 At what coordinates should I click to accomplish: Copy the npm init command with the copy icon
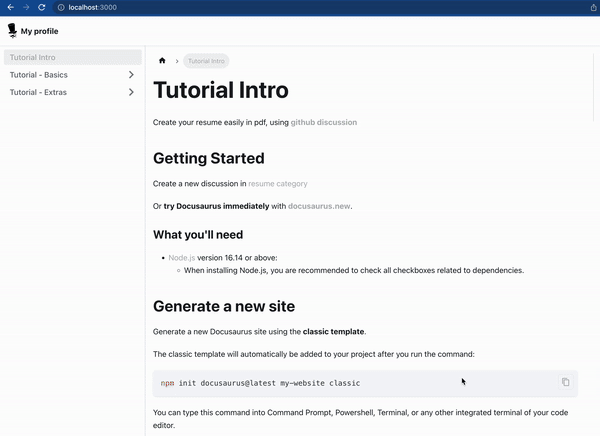click(x=565, y=382)
